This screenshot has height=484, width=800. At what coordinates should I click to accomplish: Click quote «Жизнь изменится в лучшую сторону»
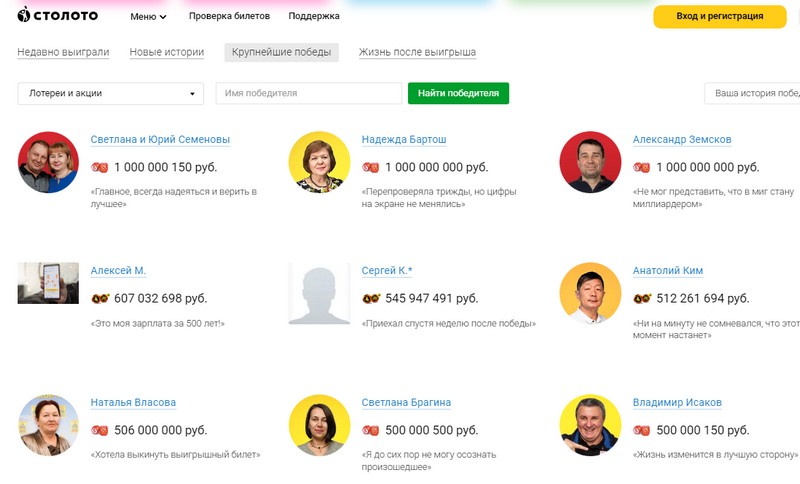(715, 454)
